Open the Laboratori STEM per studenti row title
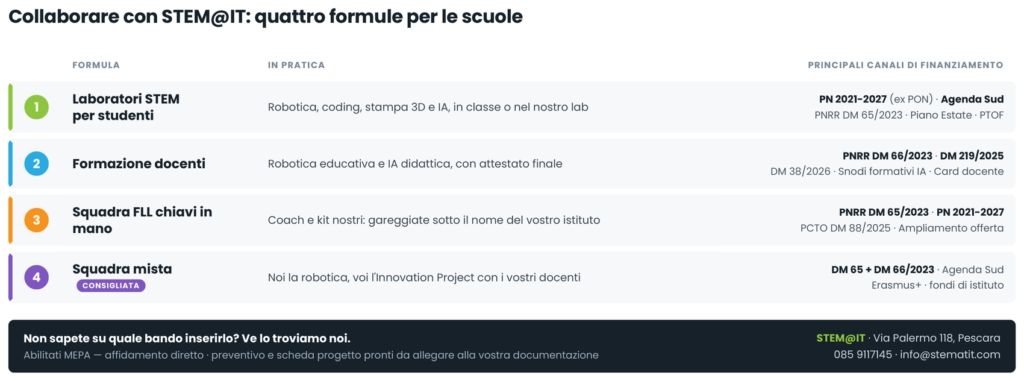This screenshot has height=381, width=1024. point(125,107)
